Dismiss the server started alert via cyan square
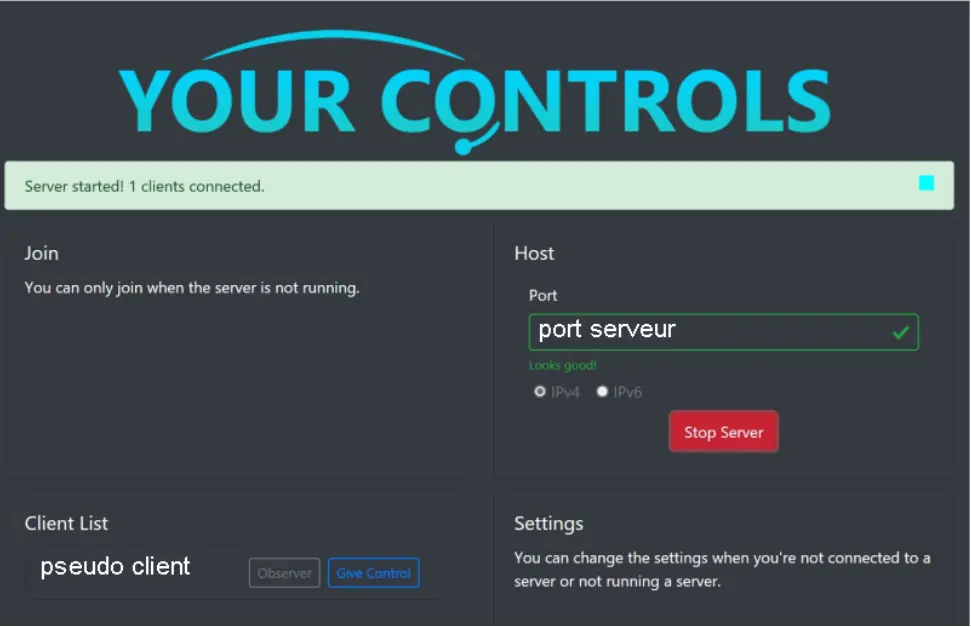Viewport: 971px width, 627px height. tap(926, 183)
